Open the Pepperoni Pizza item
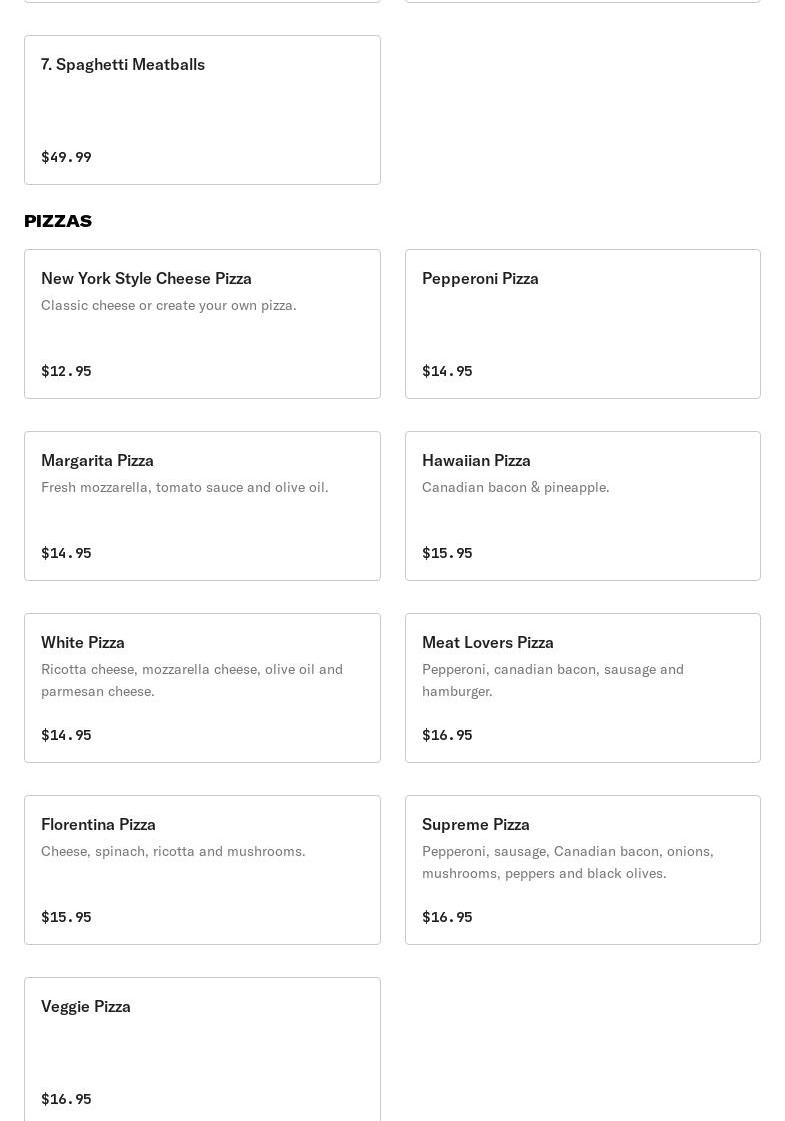The width and height of the screenshot is (785, 1121). [x=480, y=278]
